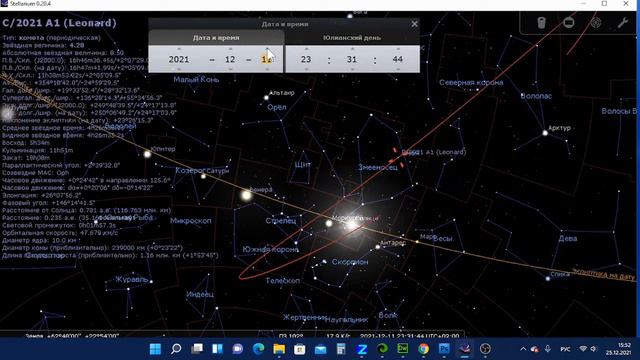Select the planet Сатурн in the sky
The image size is (640, 360).
pos(203,176)
